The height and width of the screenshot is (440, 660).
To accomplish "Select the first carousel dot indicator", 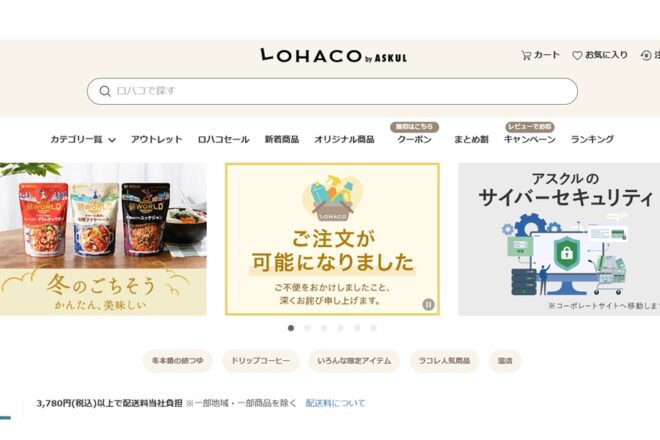I will tap(291, 328).
